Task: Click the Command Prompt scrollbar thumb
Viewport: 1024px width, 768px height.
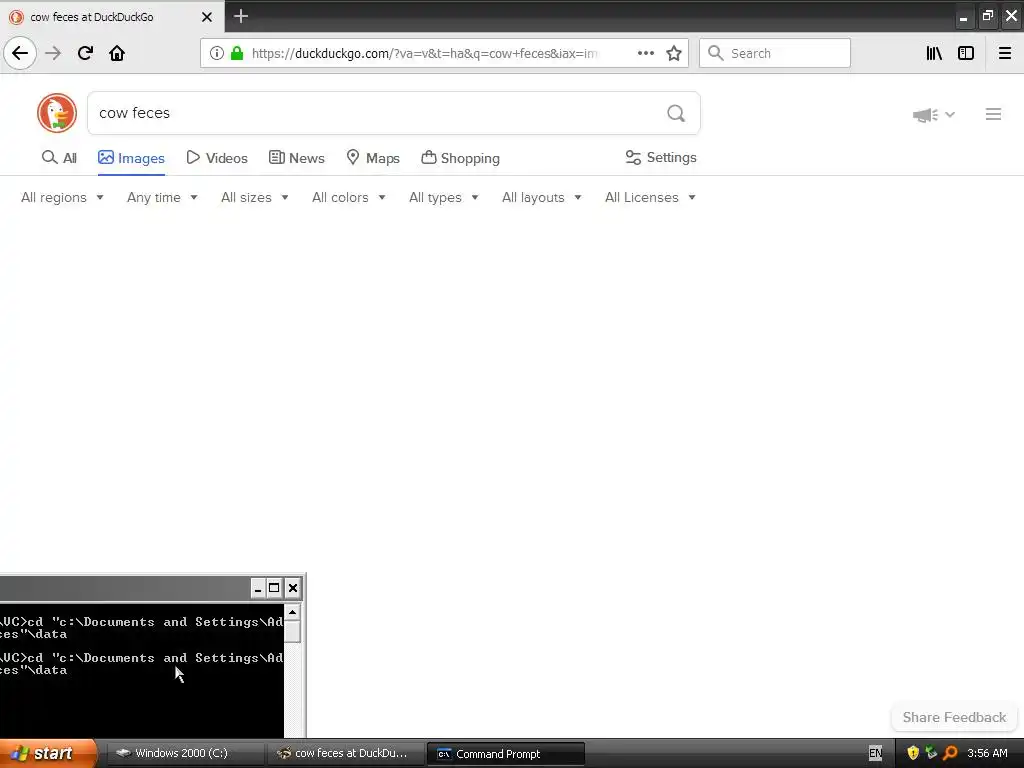Action: (x=293, y=632)
